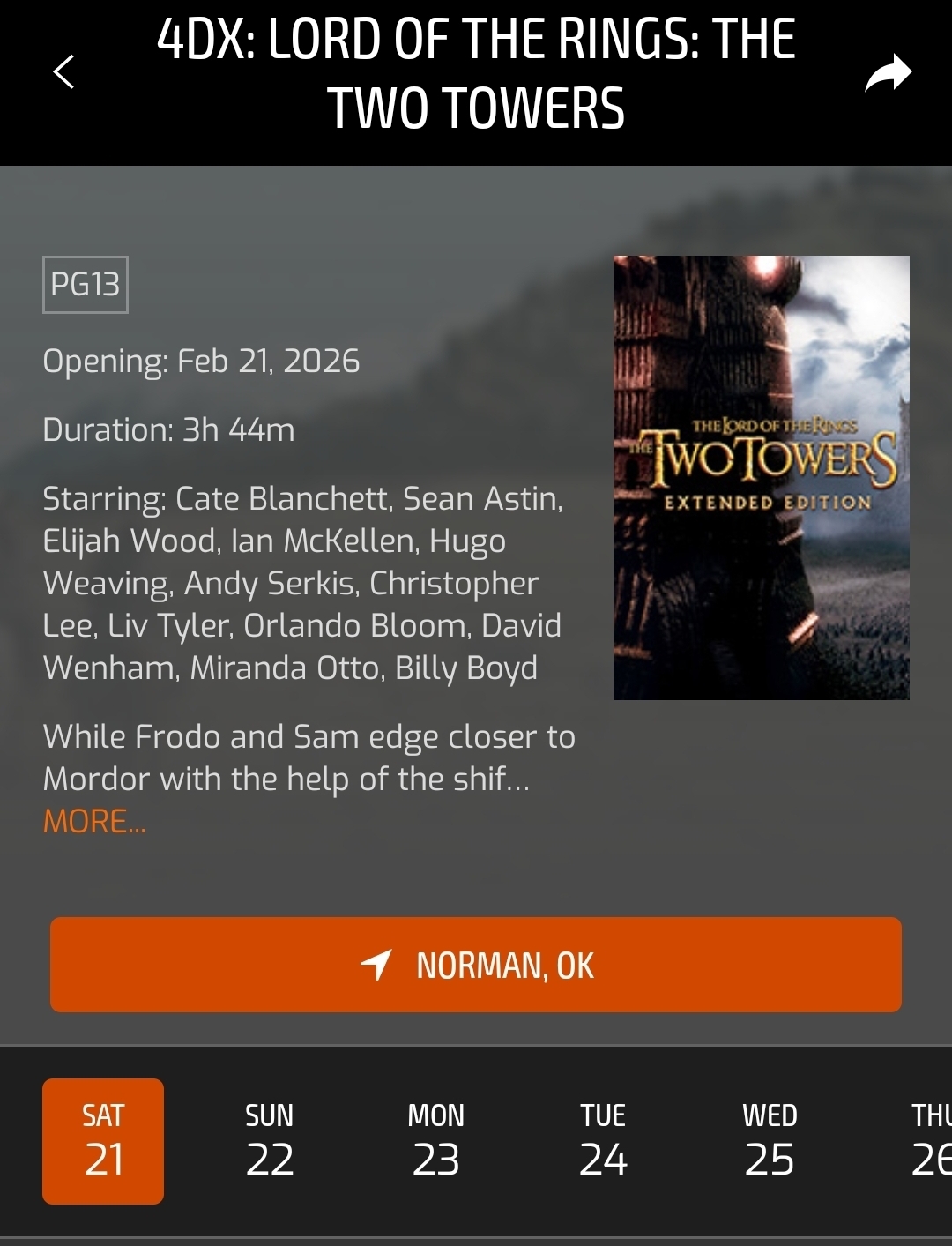This screenshot has width=952, height=1246.
Task: Tap the share arrow icon
Action: pyautogui.click(x=888, y=72)
